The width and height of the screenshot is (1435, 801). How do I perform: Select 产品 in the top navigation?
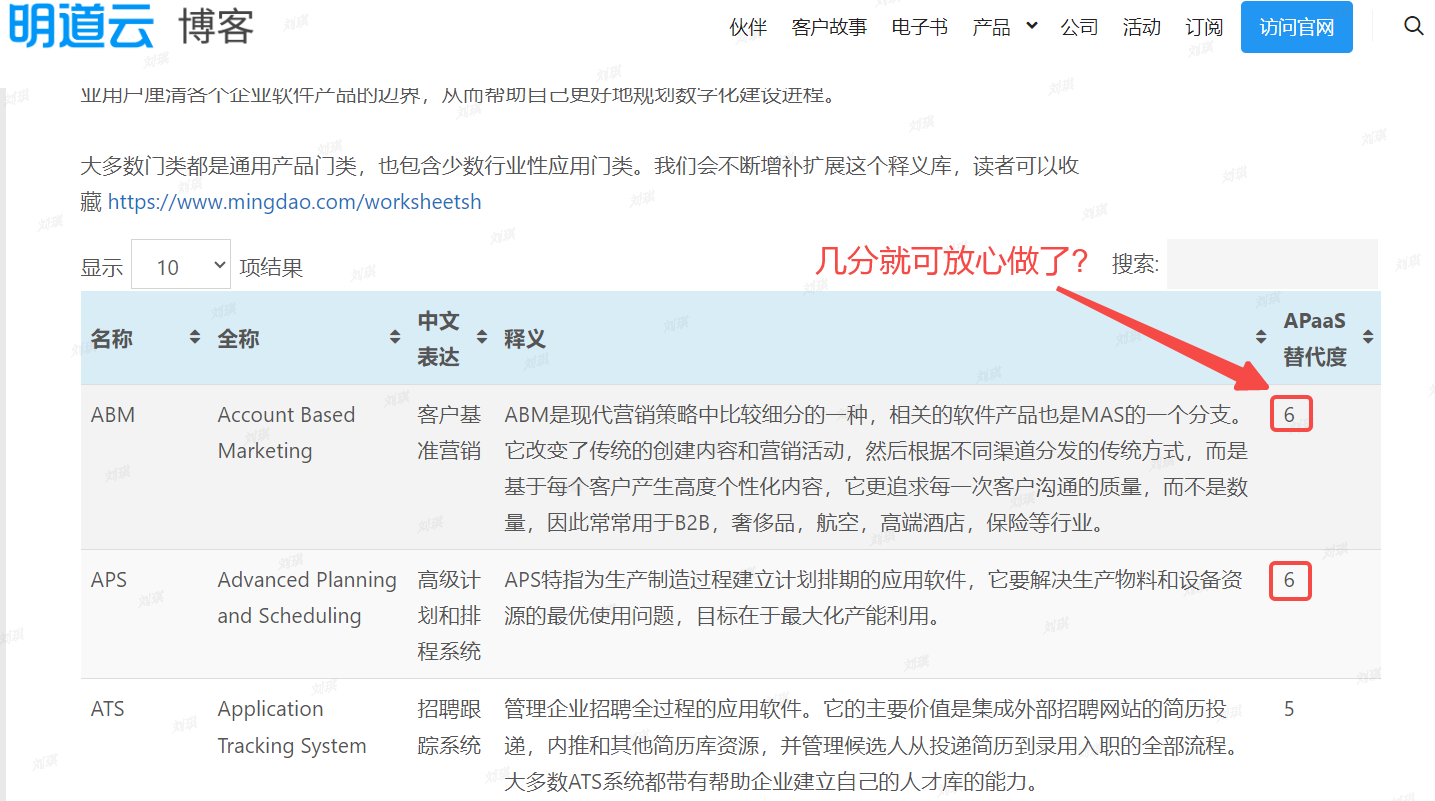(x=991, y=27)
